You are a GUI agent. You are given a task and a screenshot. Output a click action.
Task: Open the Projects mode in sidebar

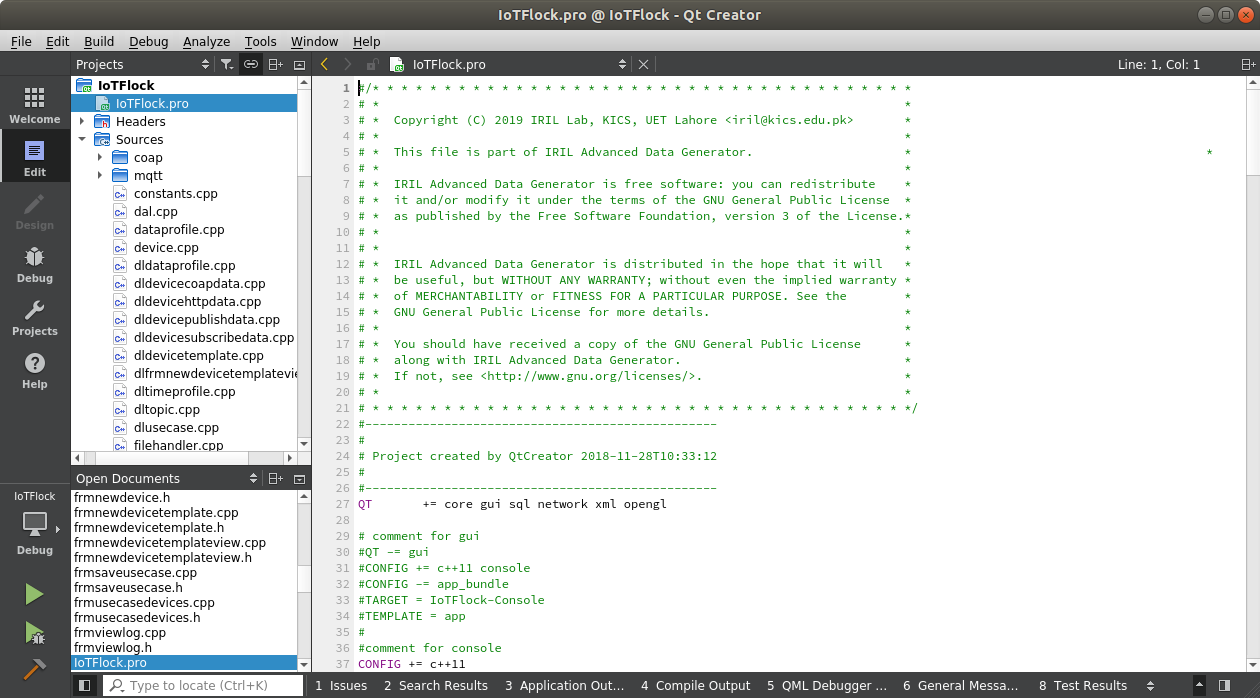[35, 316]
